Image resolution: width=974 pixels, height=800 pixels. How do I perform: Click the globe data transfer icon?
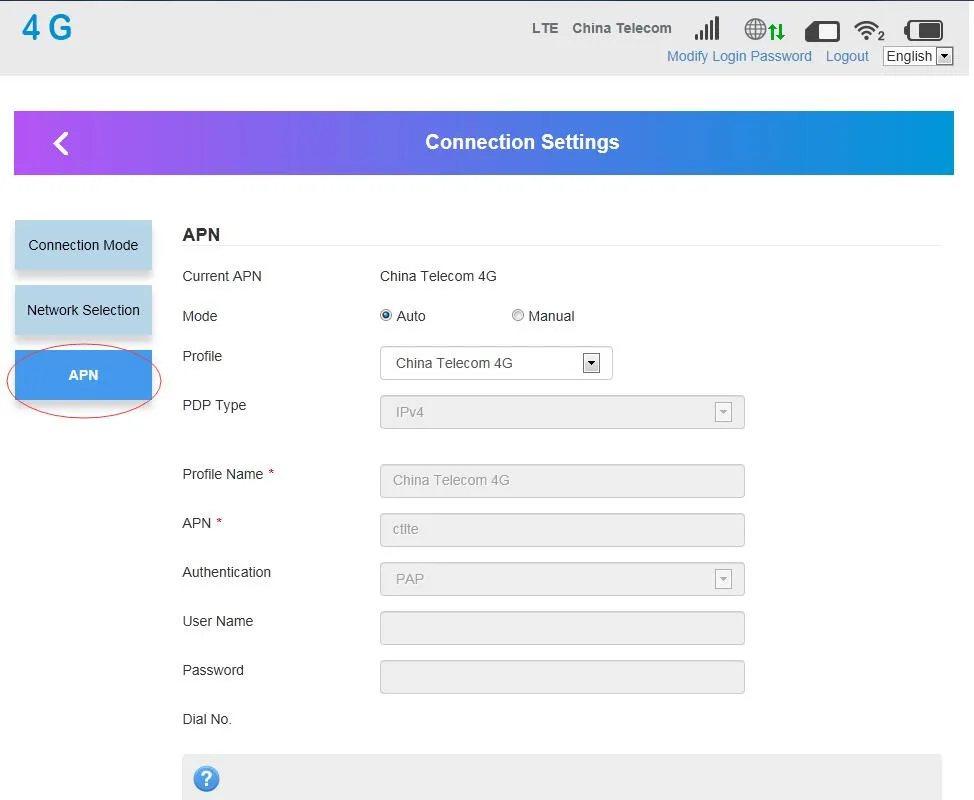click(765, 29)
